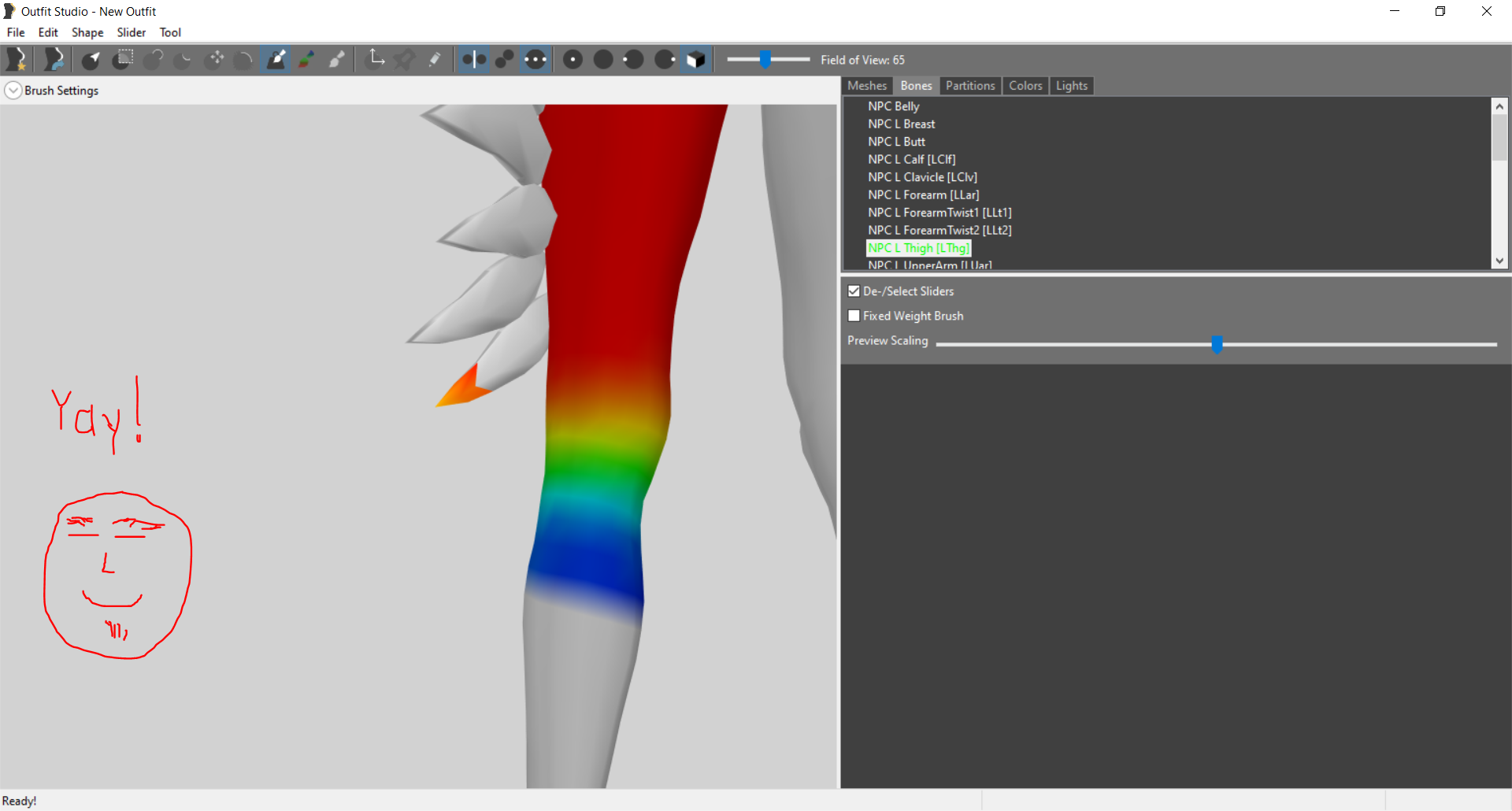Select the Mask brush tool

click(x=122, y=59)
